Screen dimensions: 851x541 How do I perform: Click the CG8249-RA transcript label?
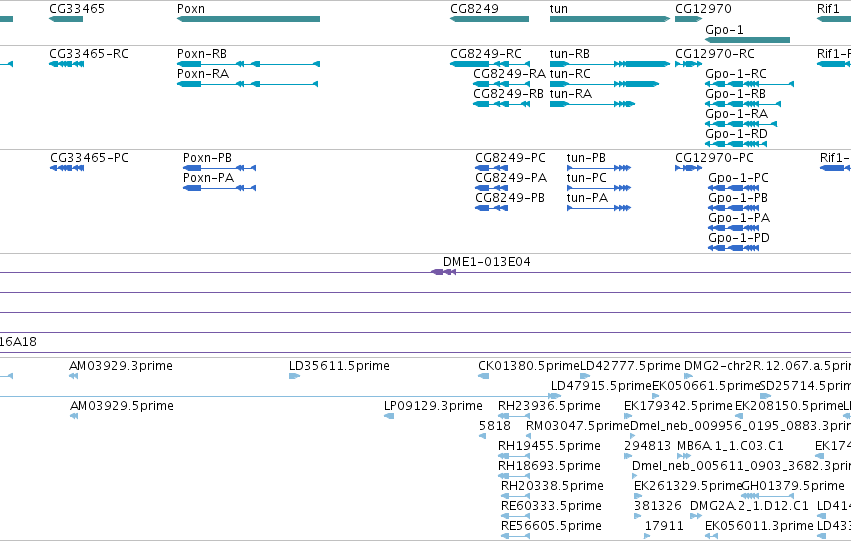tap(510, 74)
